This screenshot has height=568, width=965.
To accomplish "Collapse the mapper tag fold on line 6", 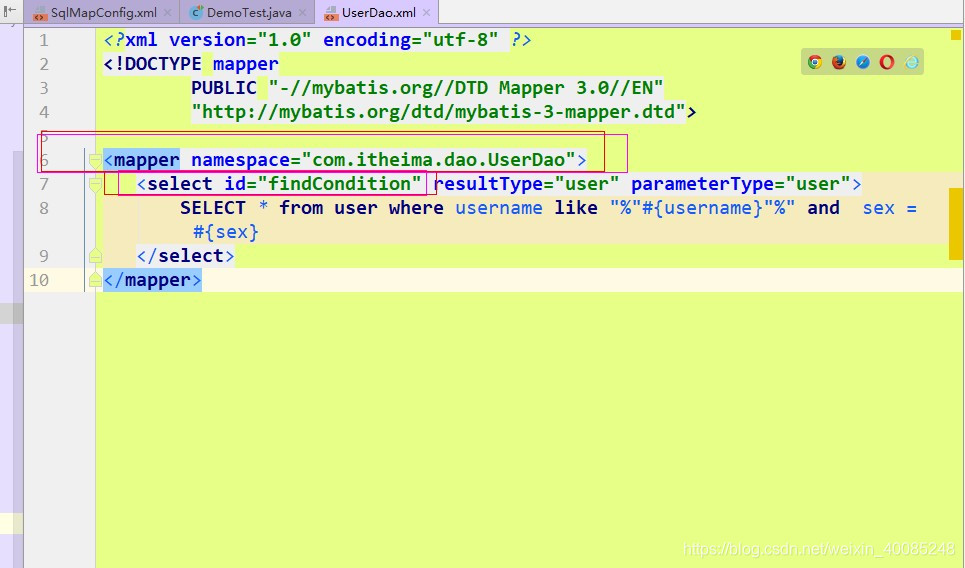I will coord(95,161).
